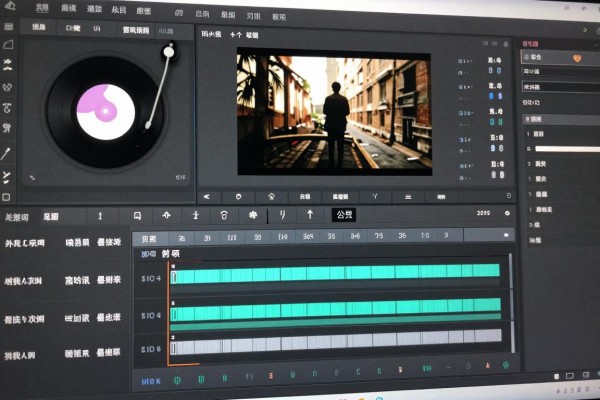600x400 pixels.
Task: Click the orange heart icon in right panel
Action: (x=577, y=58)
